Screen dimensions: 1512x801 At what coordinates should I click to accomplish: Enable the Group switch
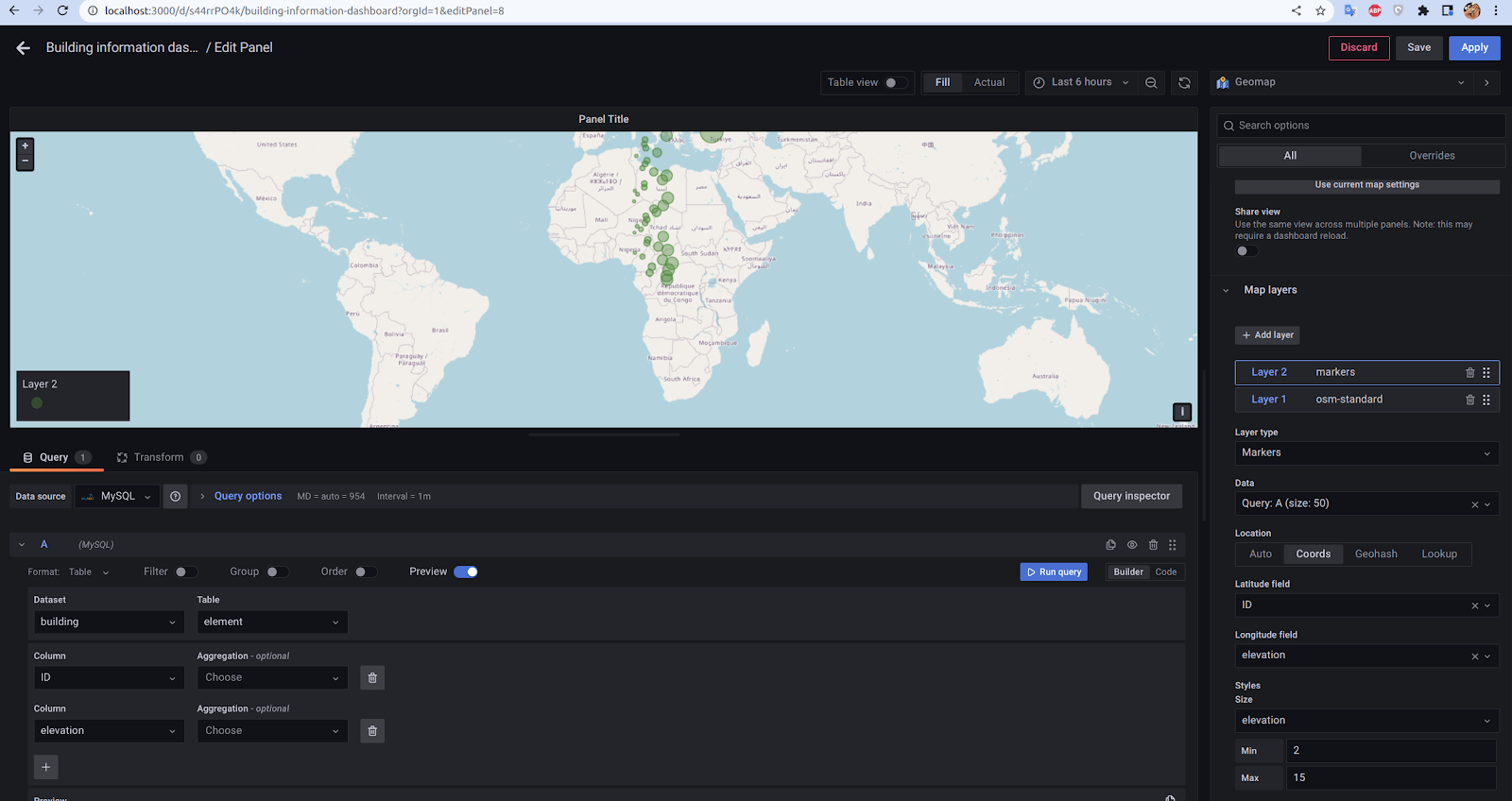[278, 572]
